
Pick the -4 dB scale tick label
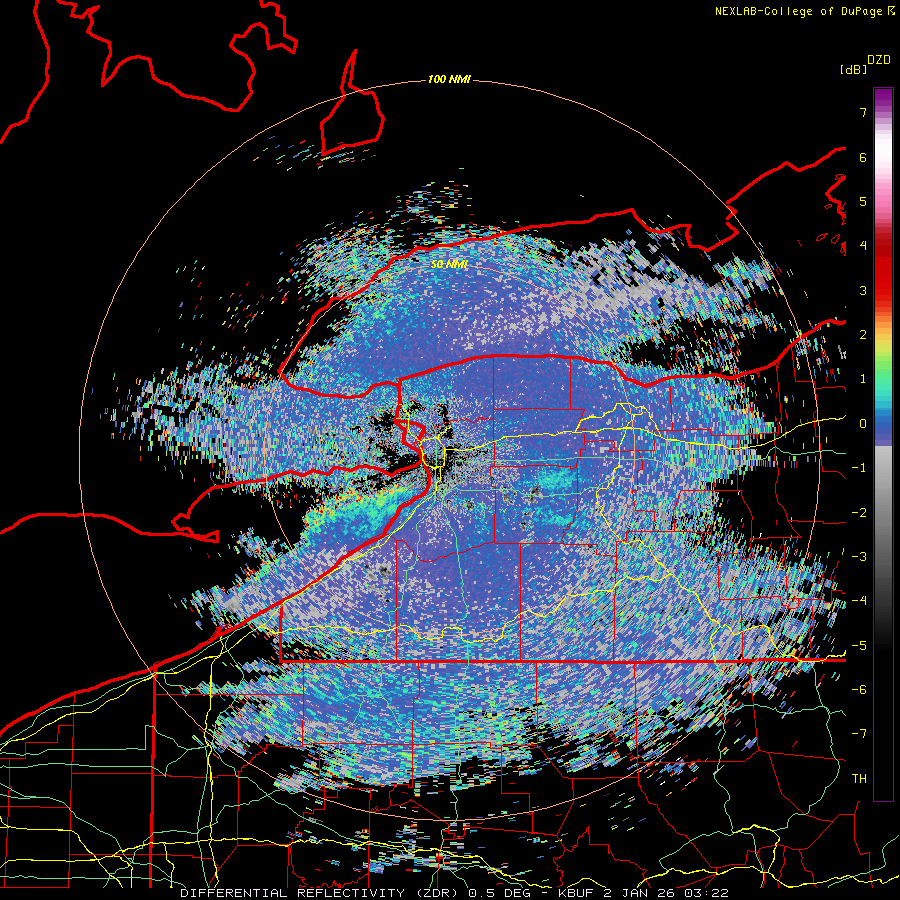click(x=859, y=601)
